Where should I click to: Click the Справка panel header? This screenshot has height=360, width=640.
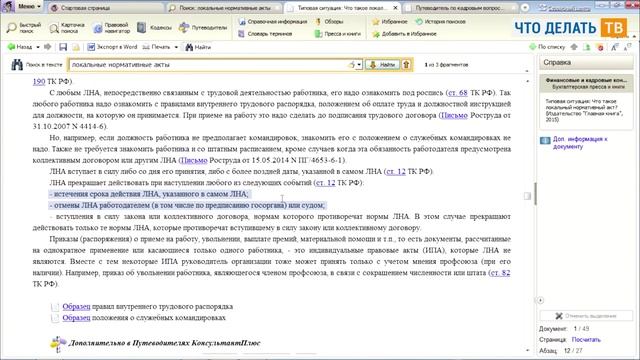pyautogui.click(x=586, y=62)
